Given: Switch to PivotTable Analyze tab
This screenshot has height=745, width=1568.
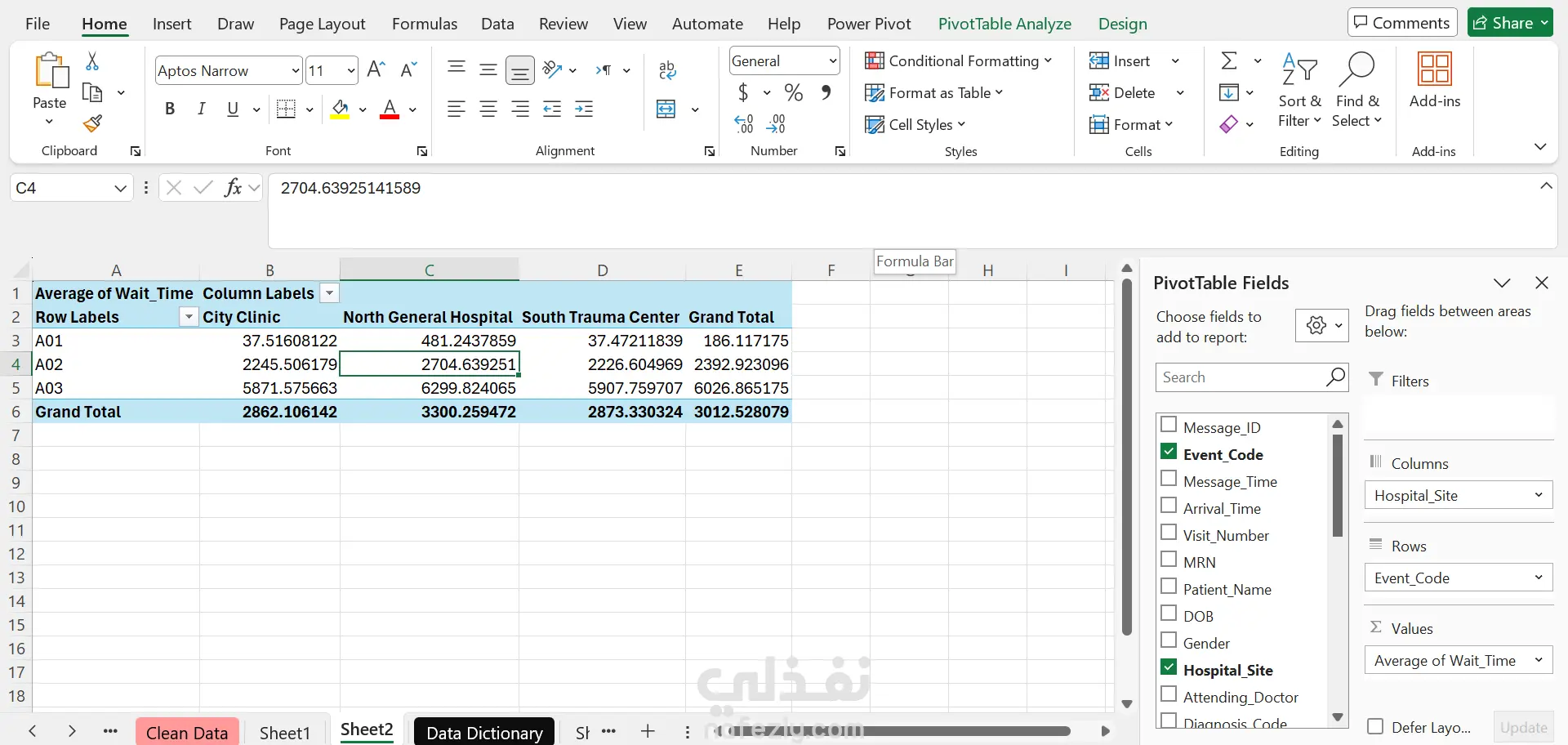Looking at the screenshot, I should coord(1004,24).
